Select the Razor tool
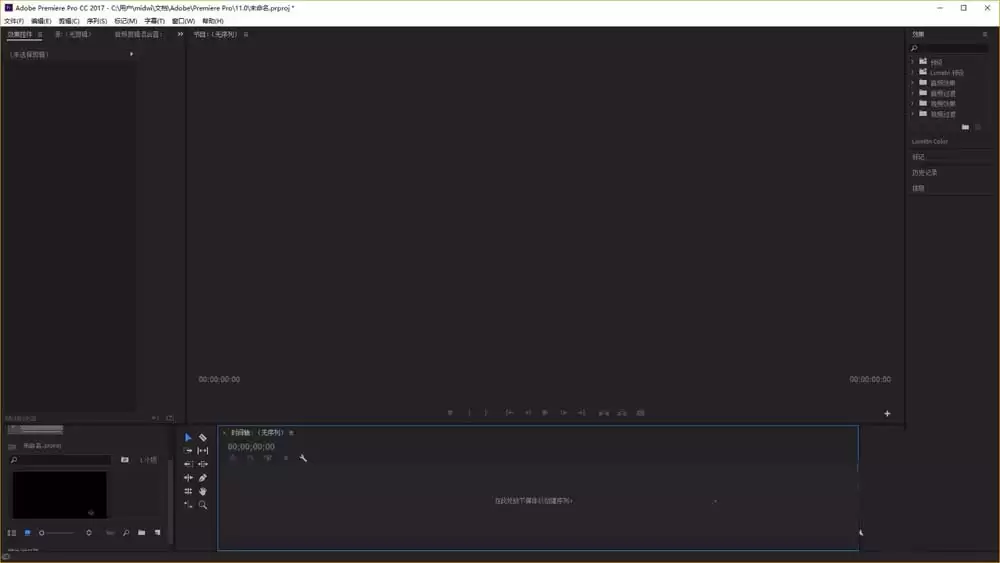 (203, 437)
